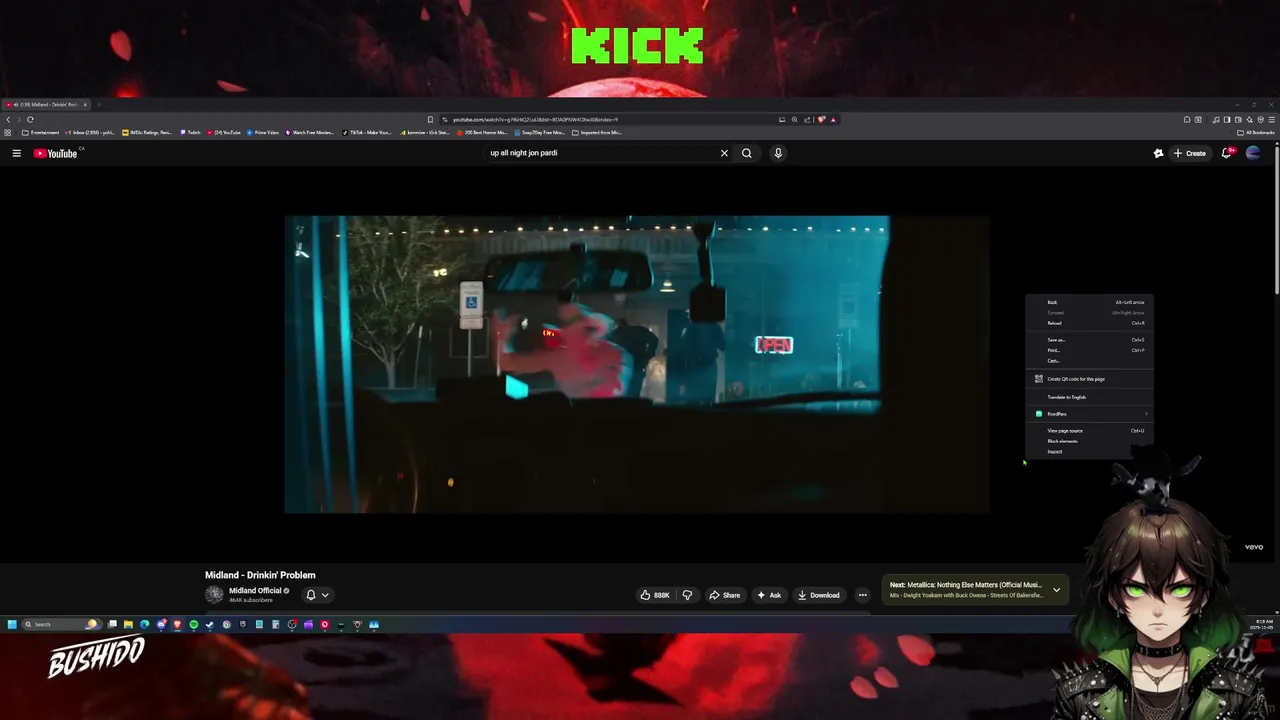Open Brave Shields lion icon

[x=821, y=119]
